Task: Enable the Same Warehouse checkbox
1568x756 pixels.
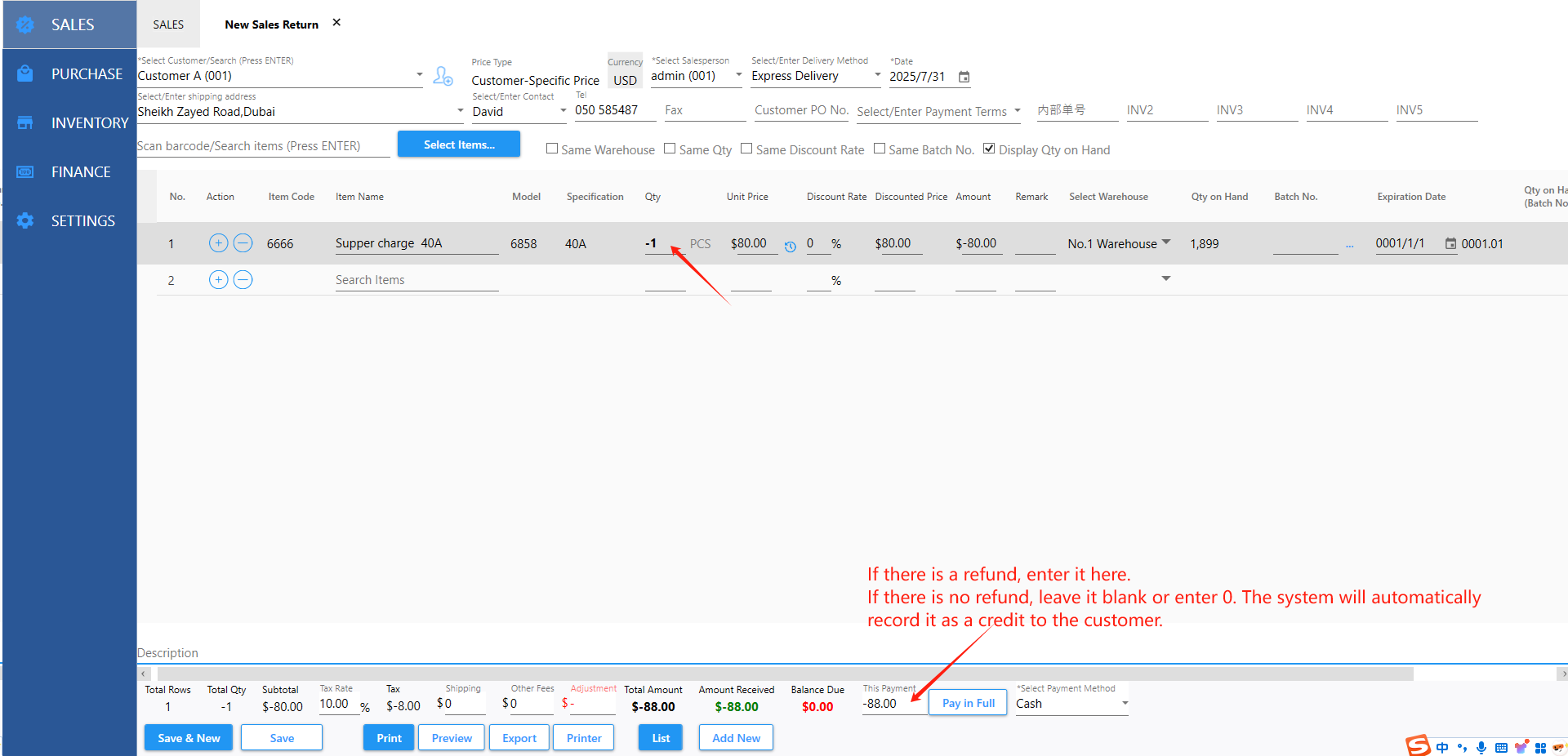Action: pos(552,149)
